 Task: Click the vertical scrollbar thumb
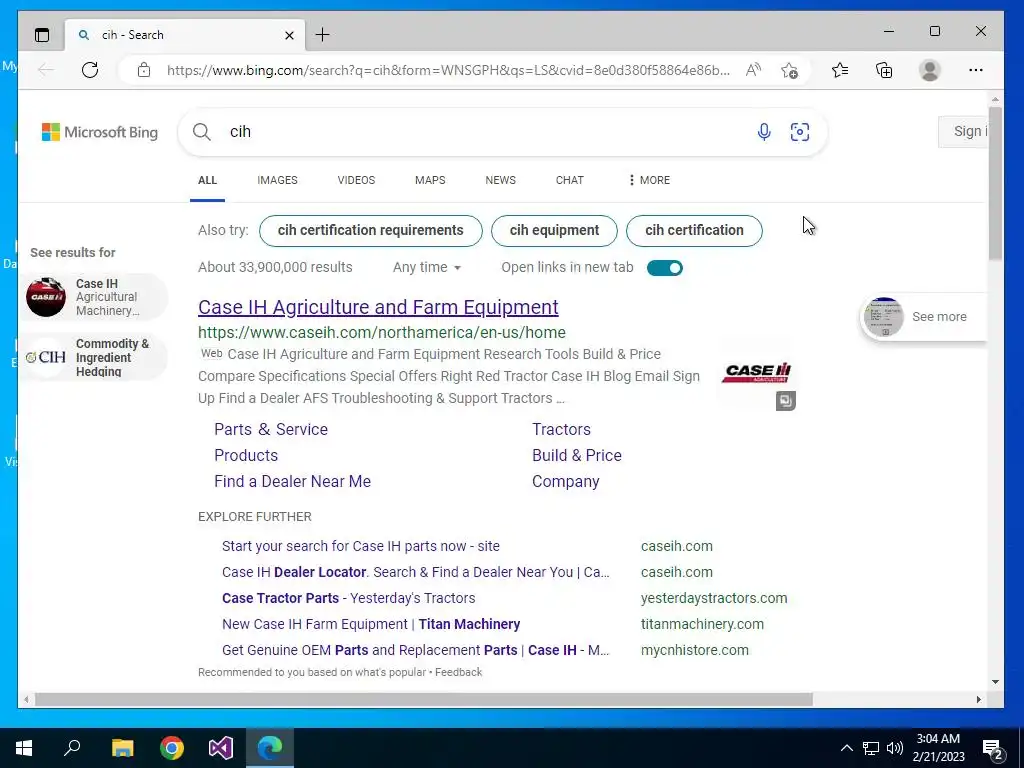995,183
